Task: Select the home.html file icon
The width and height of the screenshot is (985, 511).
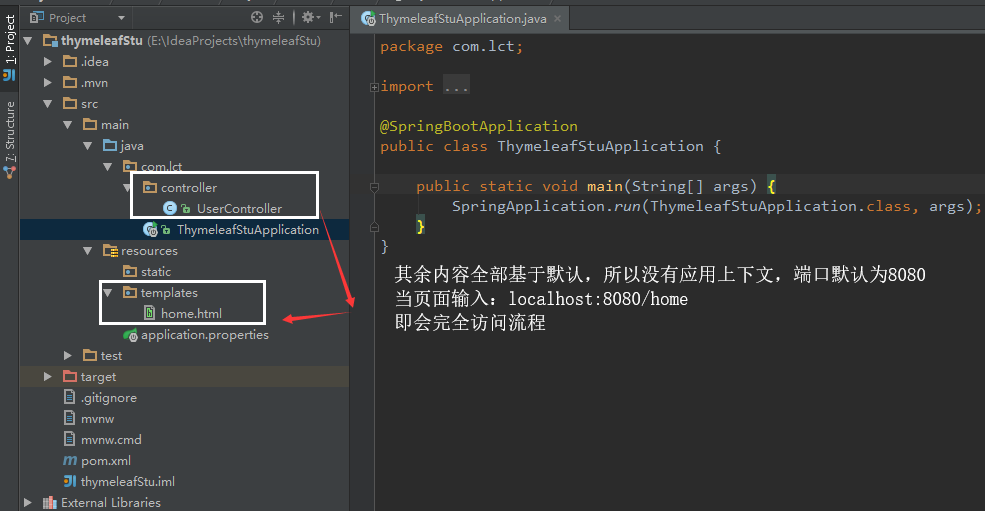Action: click(x=150, y=313)
